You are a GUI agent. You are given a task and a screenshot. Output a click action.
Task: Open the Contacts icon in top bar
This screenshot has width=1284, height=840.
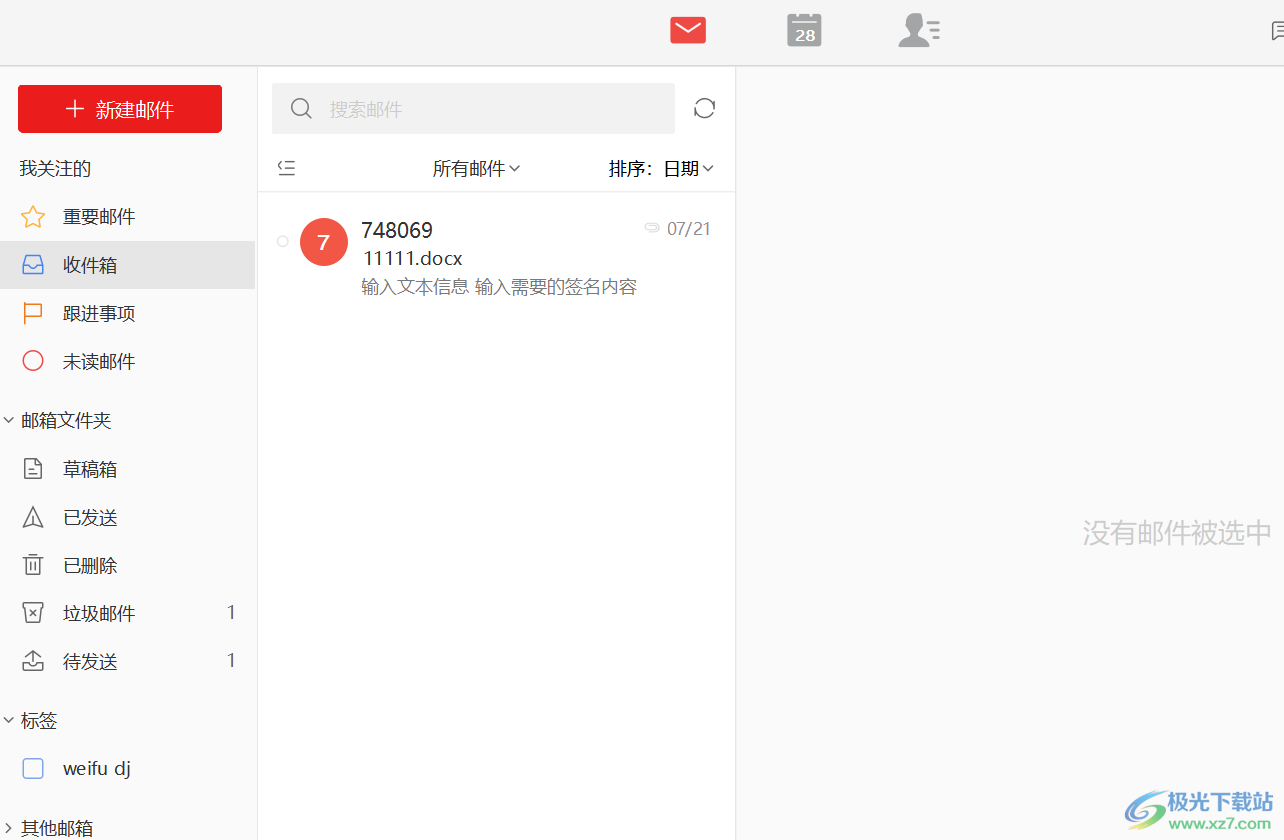(919, 31)
